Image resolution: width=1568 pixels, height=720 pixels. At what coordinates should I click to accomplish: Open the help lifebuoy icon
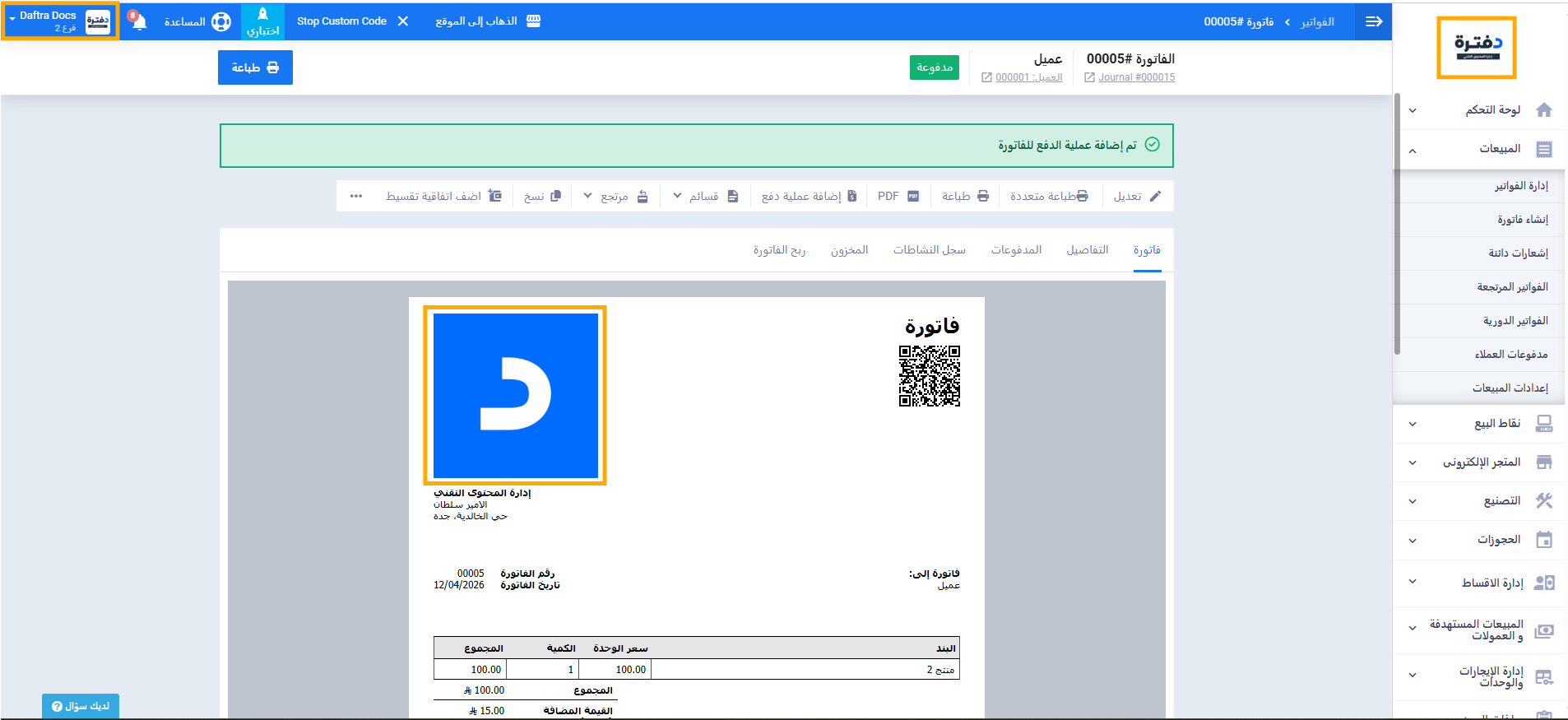220,21
